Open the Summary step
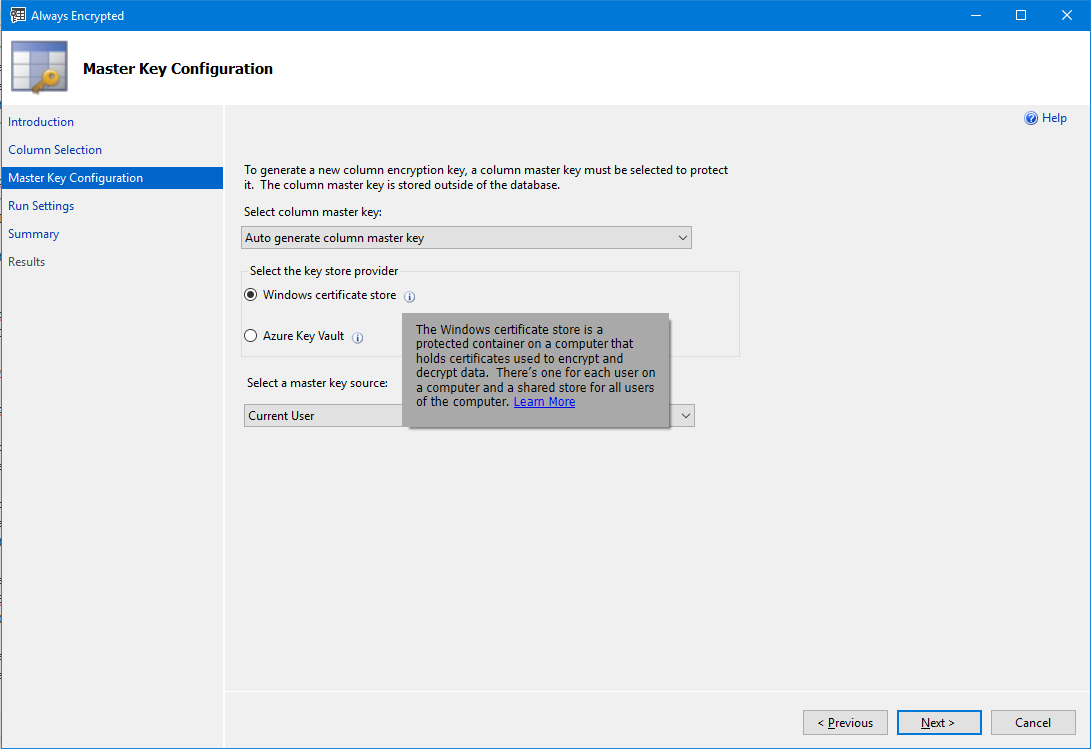This screenshot has width=1091, height=749. [x=34, y=234]
